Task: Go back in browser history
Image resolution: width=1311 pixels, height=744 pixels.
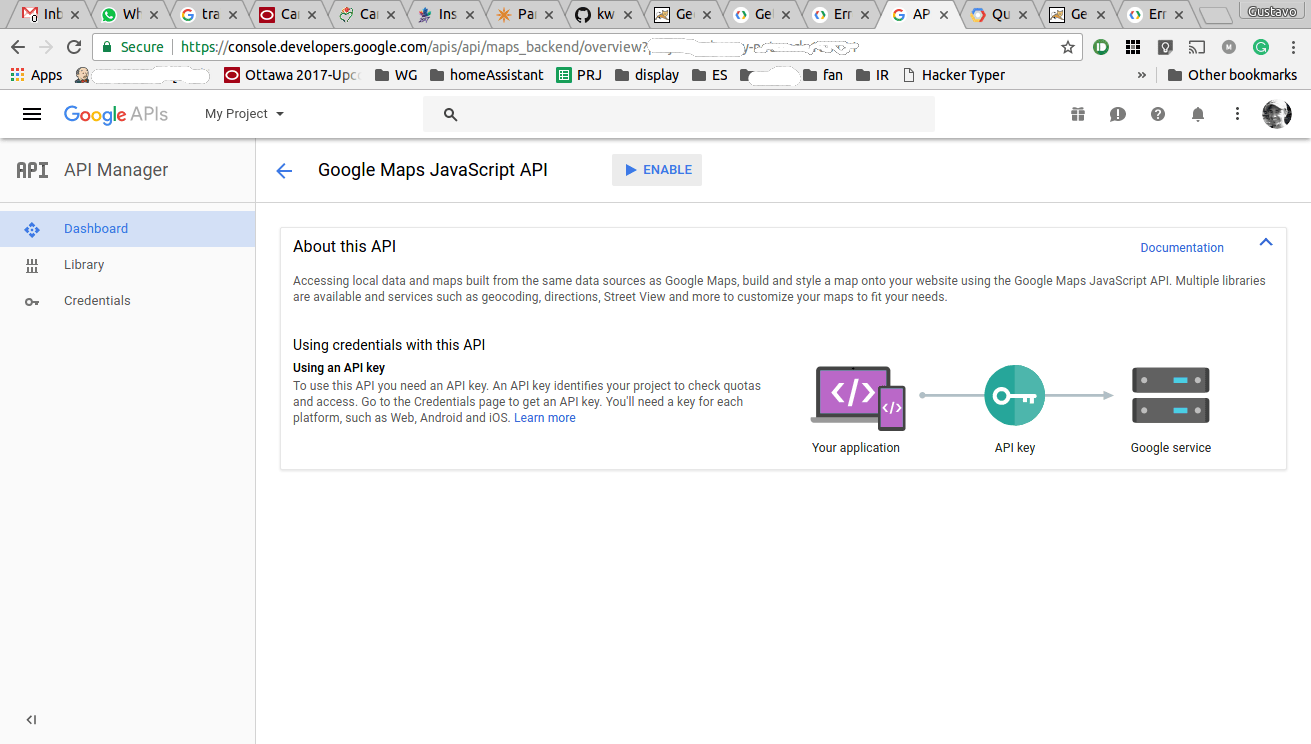Action: 18,47
